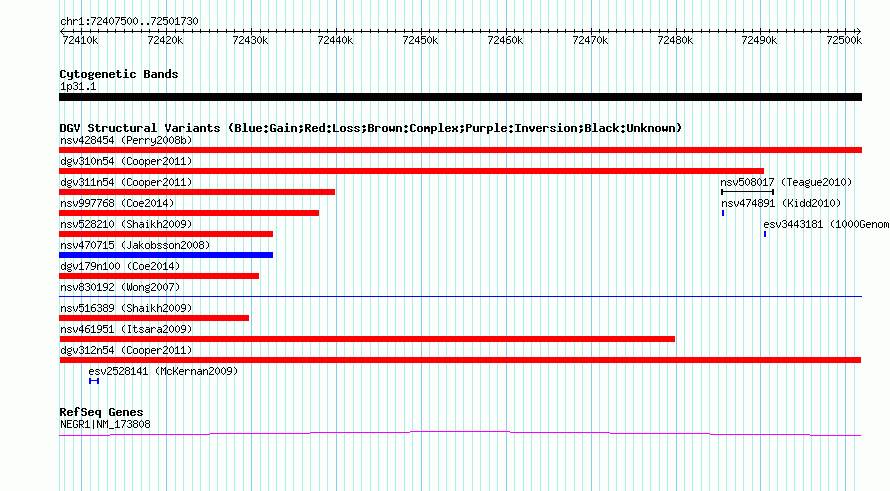Open the dgv310n54 (Cooper2011) variant label
The image size is (890, 491).
coord(126,161)
